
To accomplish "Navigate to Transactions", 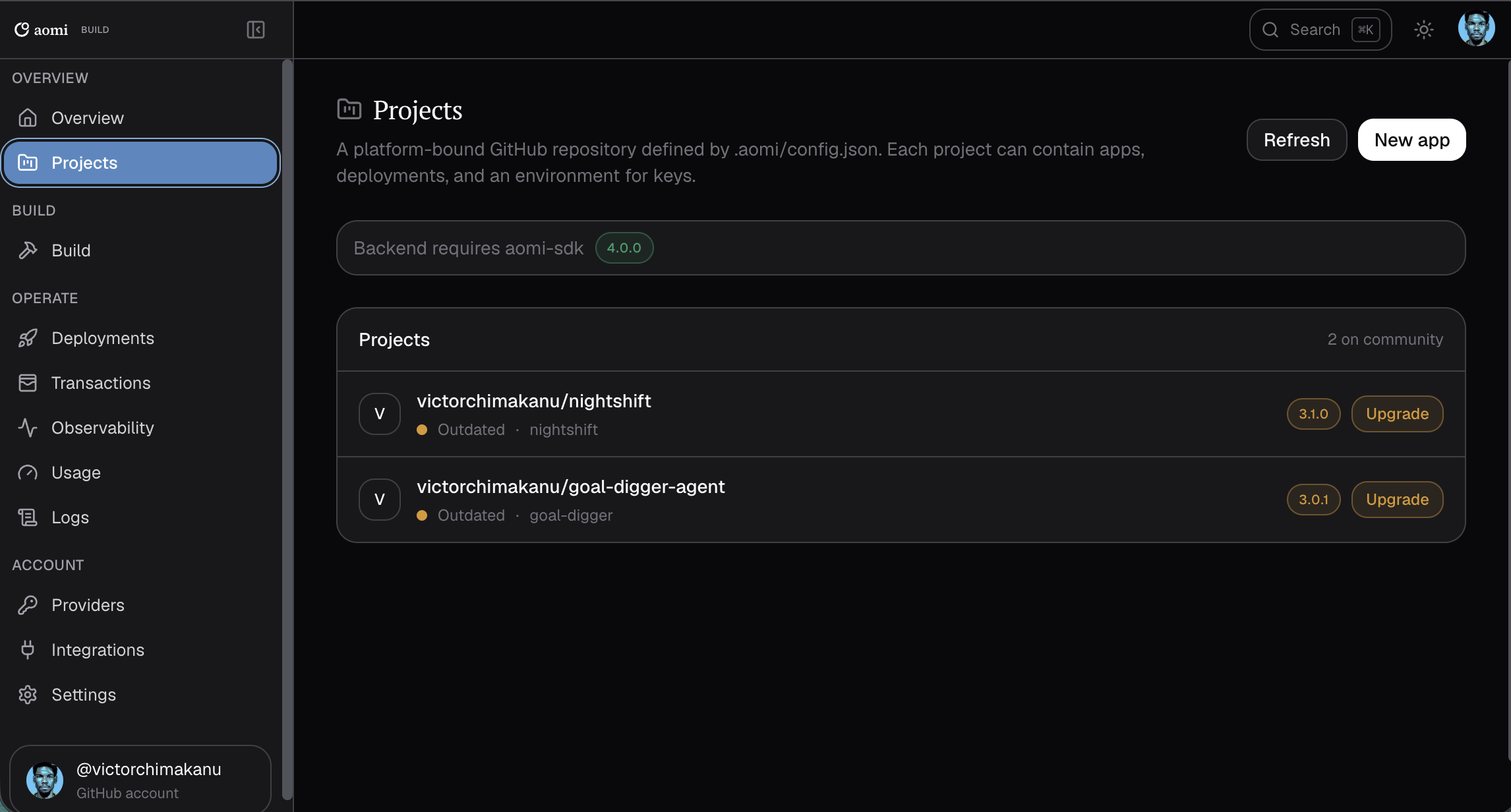I will 141,383.
